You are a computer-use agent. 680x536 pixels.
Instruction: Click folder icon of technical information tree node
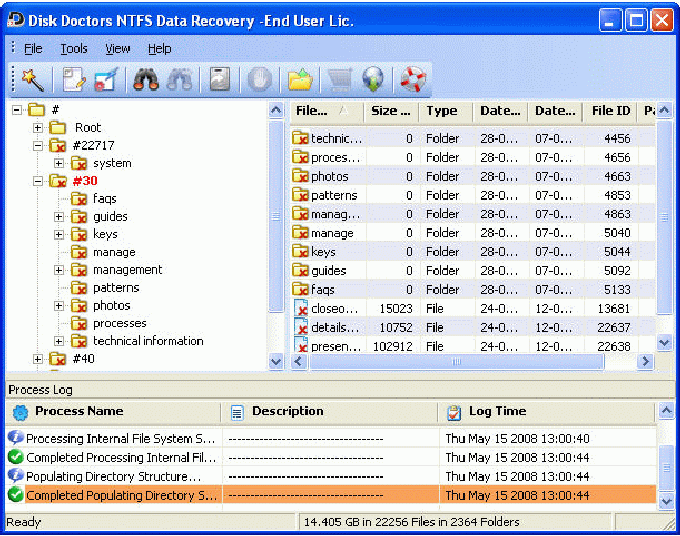point(79,341)
